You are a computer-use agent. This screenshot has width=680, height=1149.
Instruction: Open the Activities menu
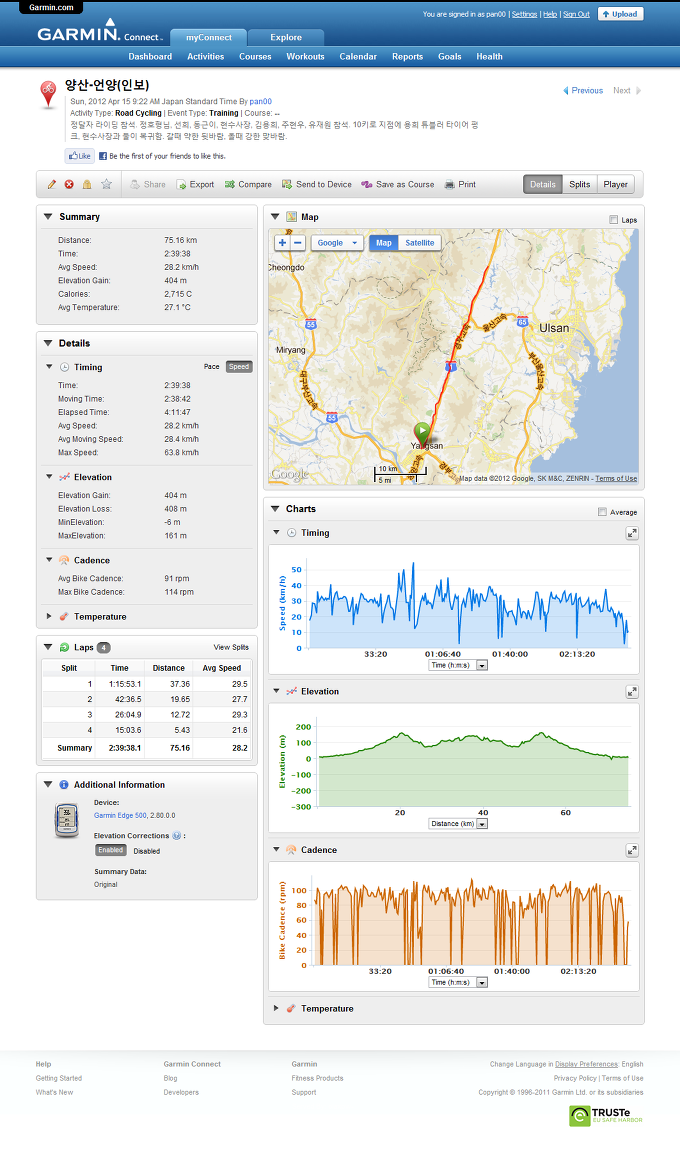[205, 56]
